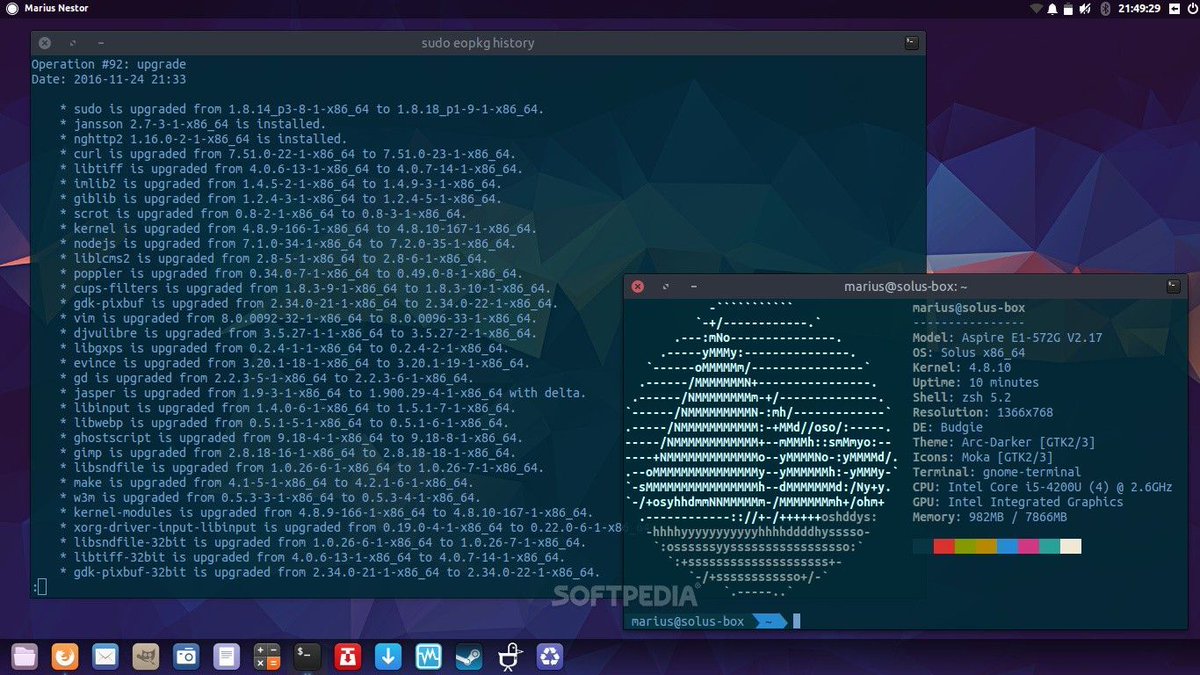Image resolution: width=1200 pixels, height=675 pixels.
Task: Open the Bluetooth indicator
Action: [x=1106, y=9]
